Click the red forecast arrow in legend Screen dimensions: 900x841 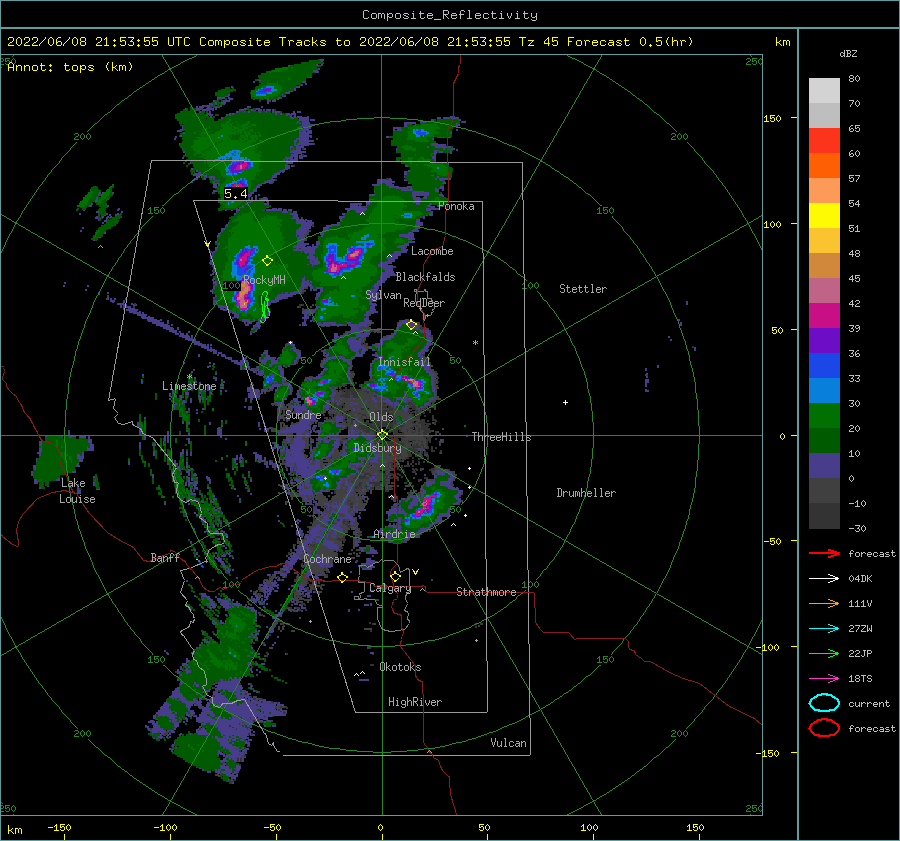824,553
